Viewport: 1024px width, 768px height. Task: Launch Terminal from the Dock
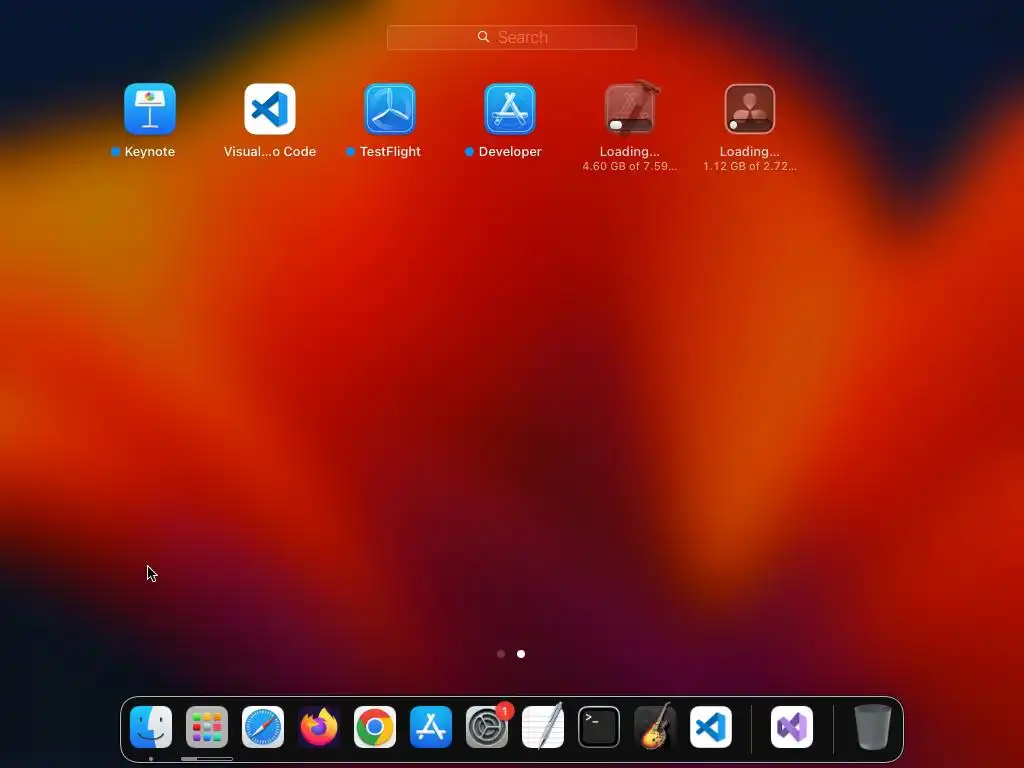click(x=599, y=727)
